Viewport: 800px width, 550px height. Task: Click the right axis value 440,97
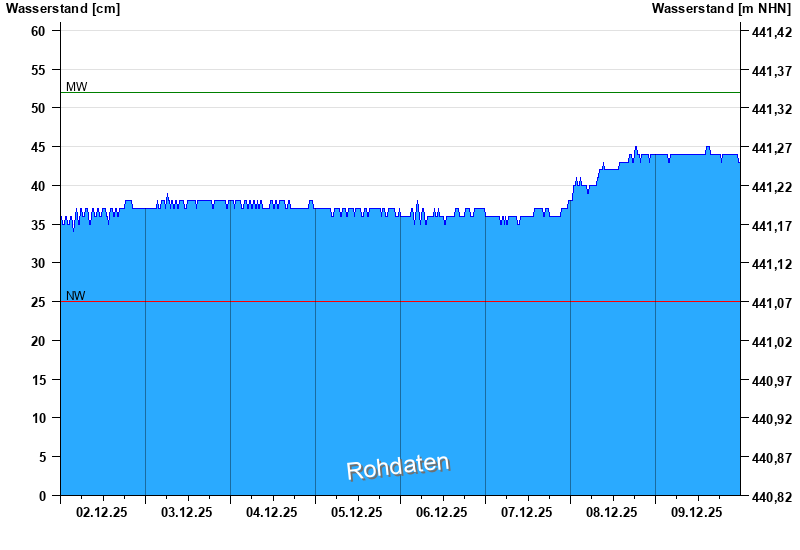click(x=772, y=381)
